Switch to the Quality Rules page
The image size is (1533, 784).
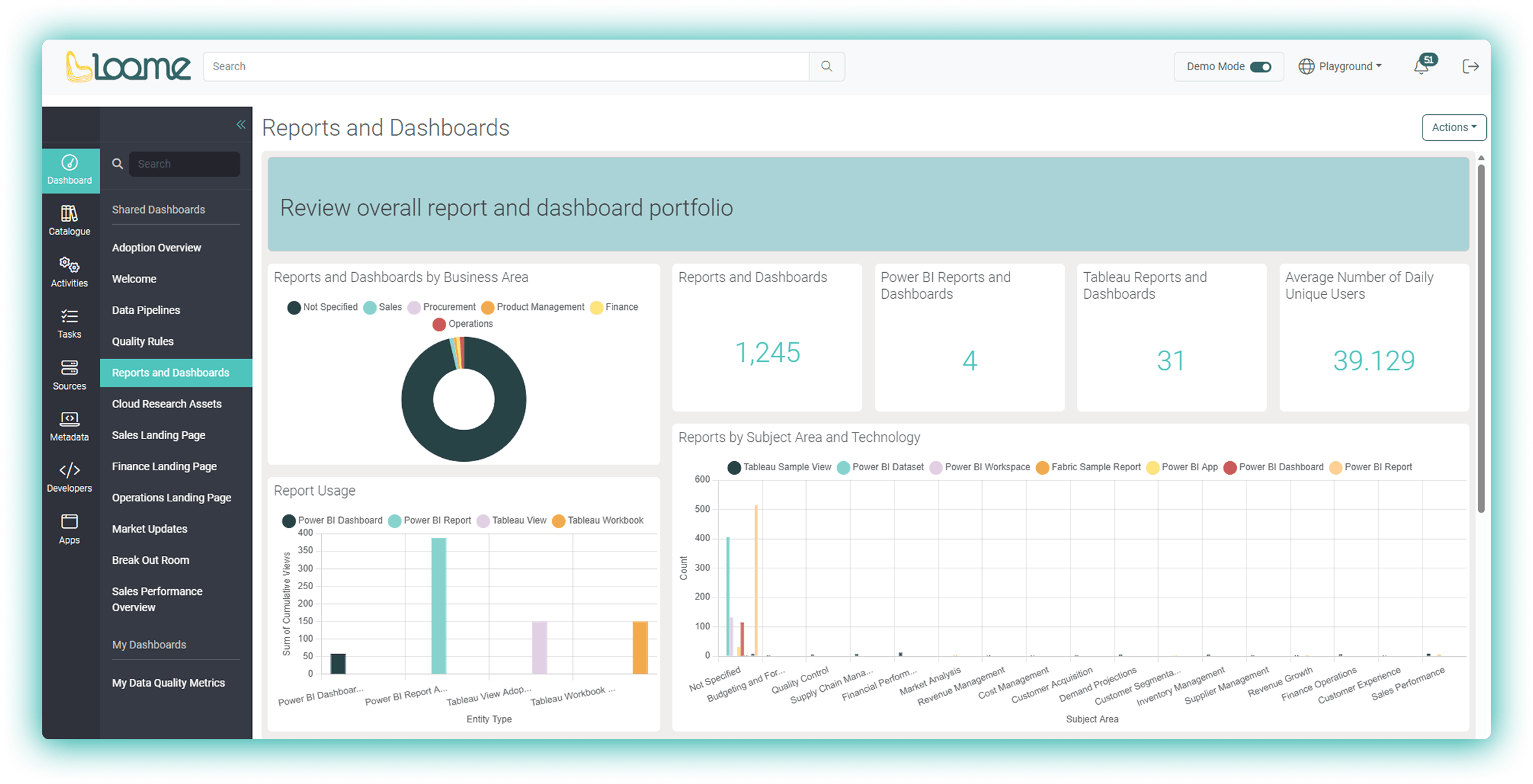142,341
